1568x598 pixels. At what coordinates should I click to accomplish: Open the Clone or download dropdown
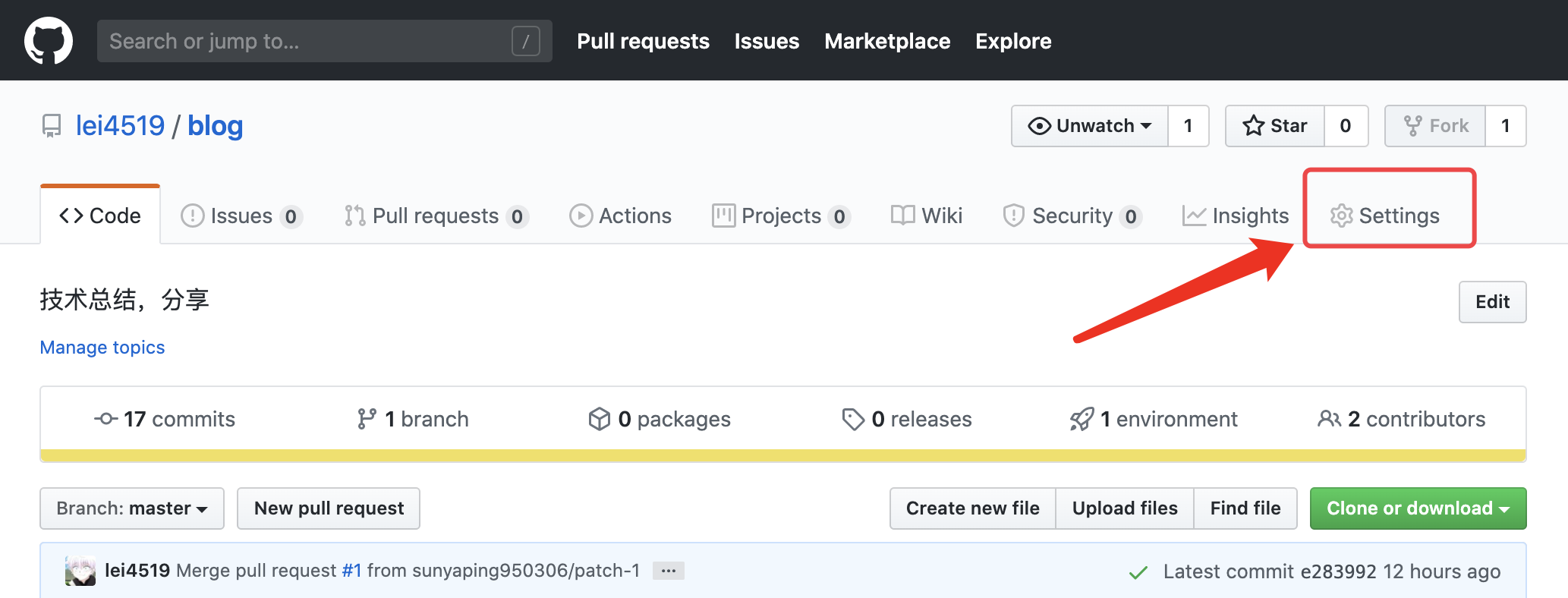tap(1417, 508)
